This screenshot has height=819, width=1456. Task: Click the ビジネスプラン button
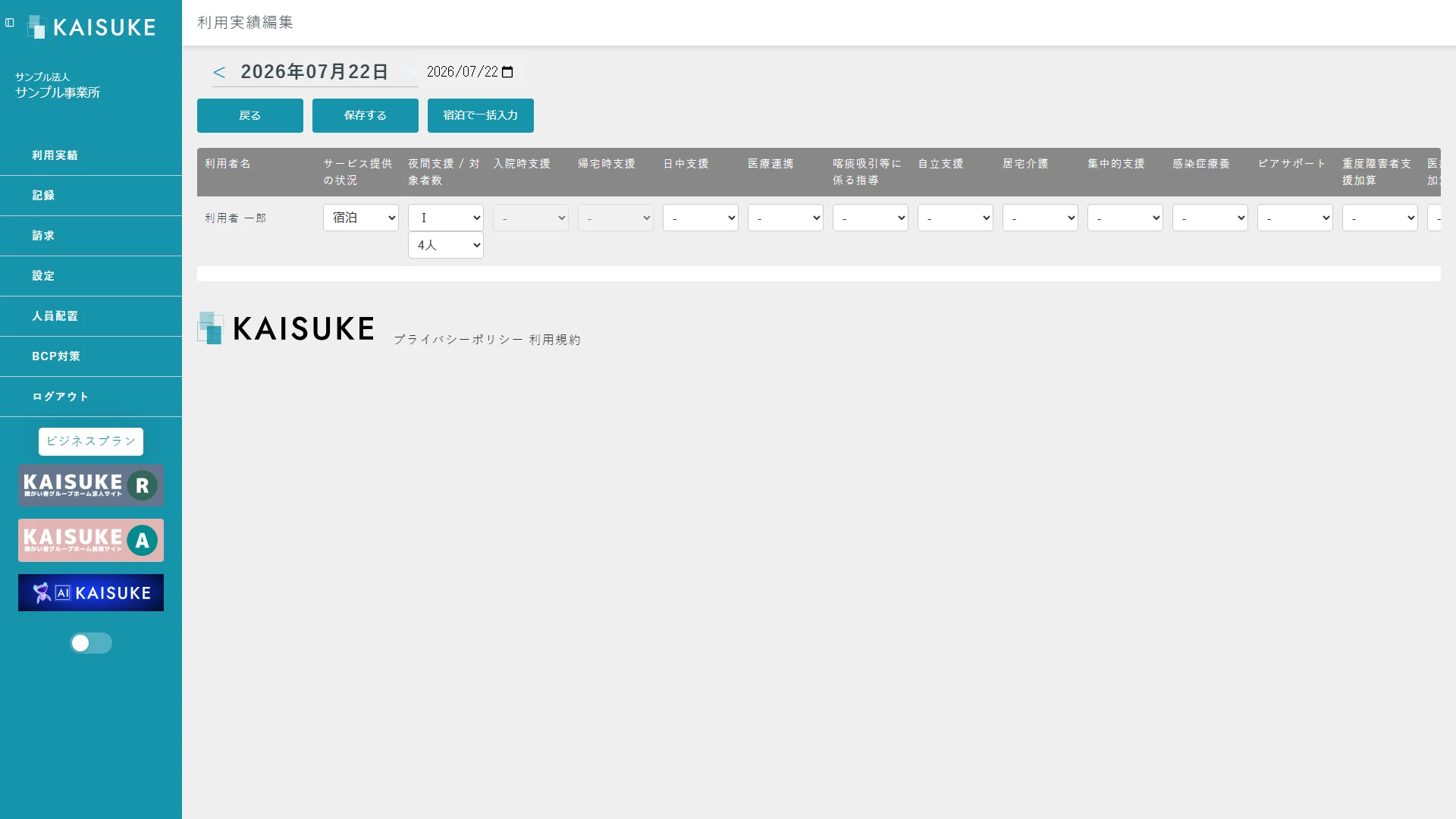point(91,441)
